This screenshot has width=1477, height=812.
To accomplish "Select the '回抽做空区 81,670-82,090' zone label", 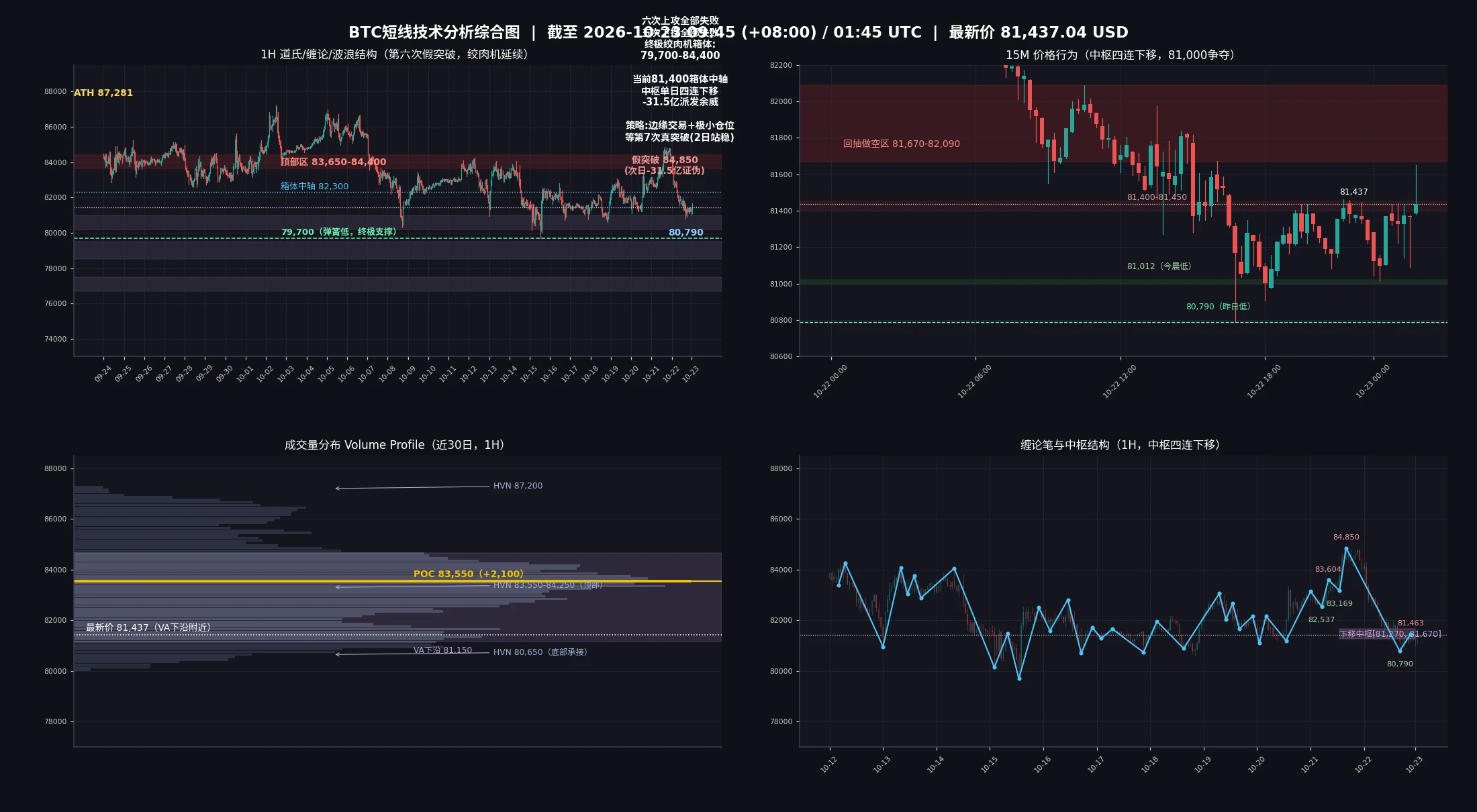I will (x=901, y=144).
